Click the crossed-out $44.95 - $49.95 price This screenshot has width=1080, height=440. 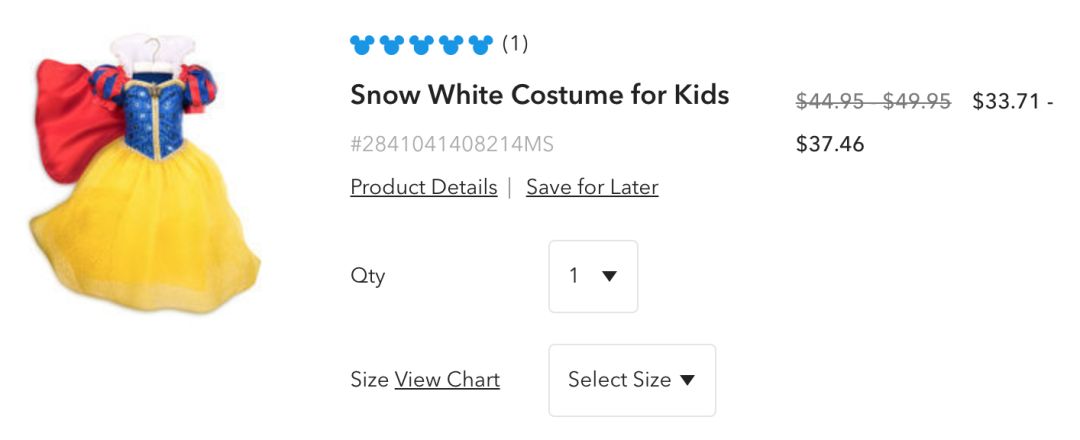coord(872,101)
